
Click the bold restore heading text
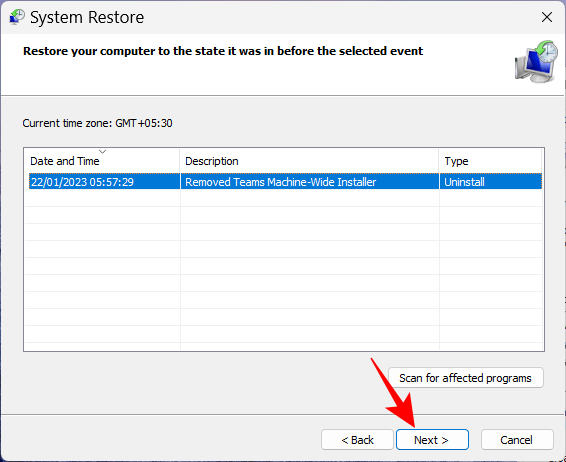point(223,51)
